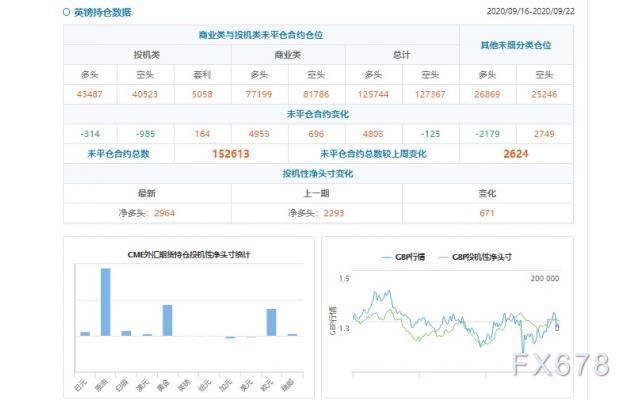This screenshot has width=640, height=400.
Task: Click the previous 净多头: 2293 cell
Action: (x=316, y=213)
